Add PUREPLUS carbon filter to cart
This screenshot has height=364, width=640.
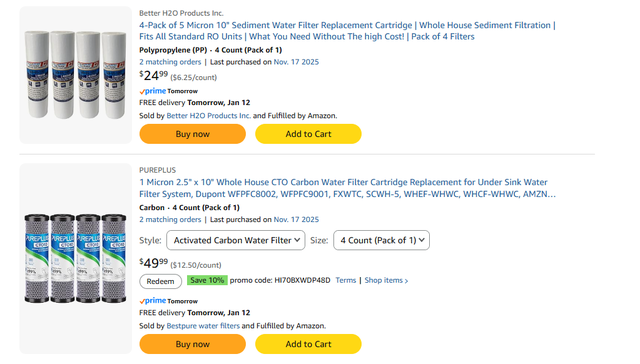308,344
